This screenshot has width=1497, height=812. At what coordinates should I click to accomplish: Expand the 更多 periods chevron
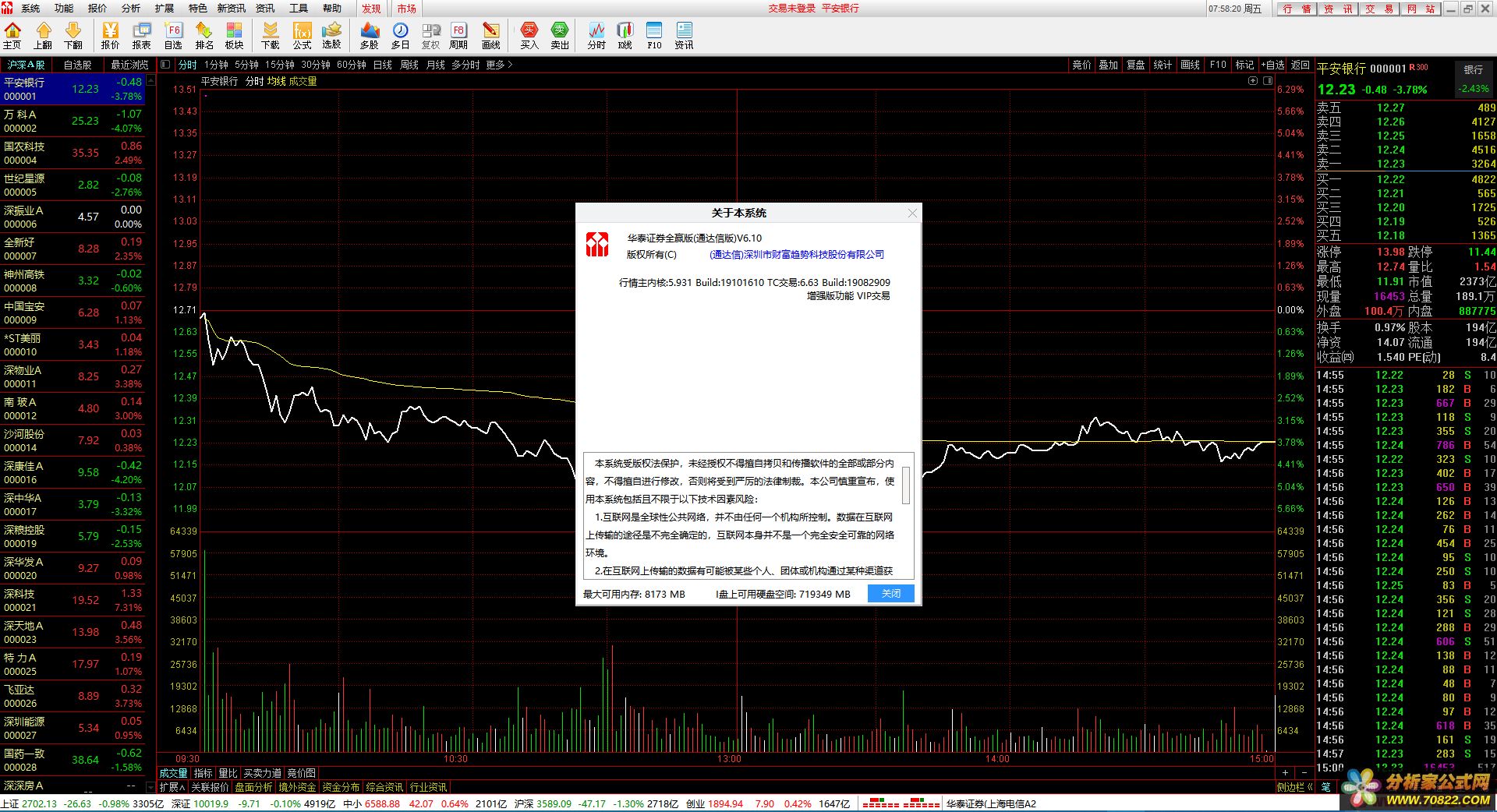[500, 65]
